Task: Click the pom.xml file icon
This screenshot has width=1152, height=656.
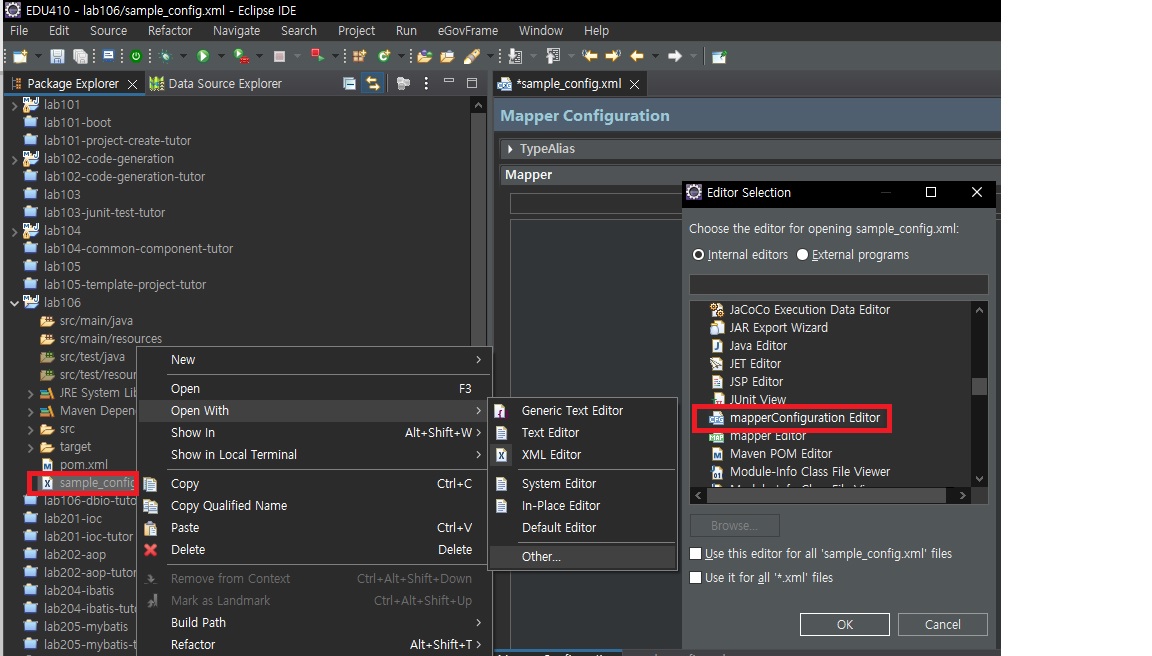Action: [x=48, y=465]
